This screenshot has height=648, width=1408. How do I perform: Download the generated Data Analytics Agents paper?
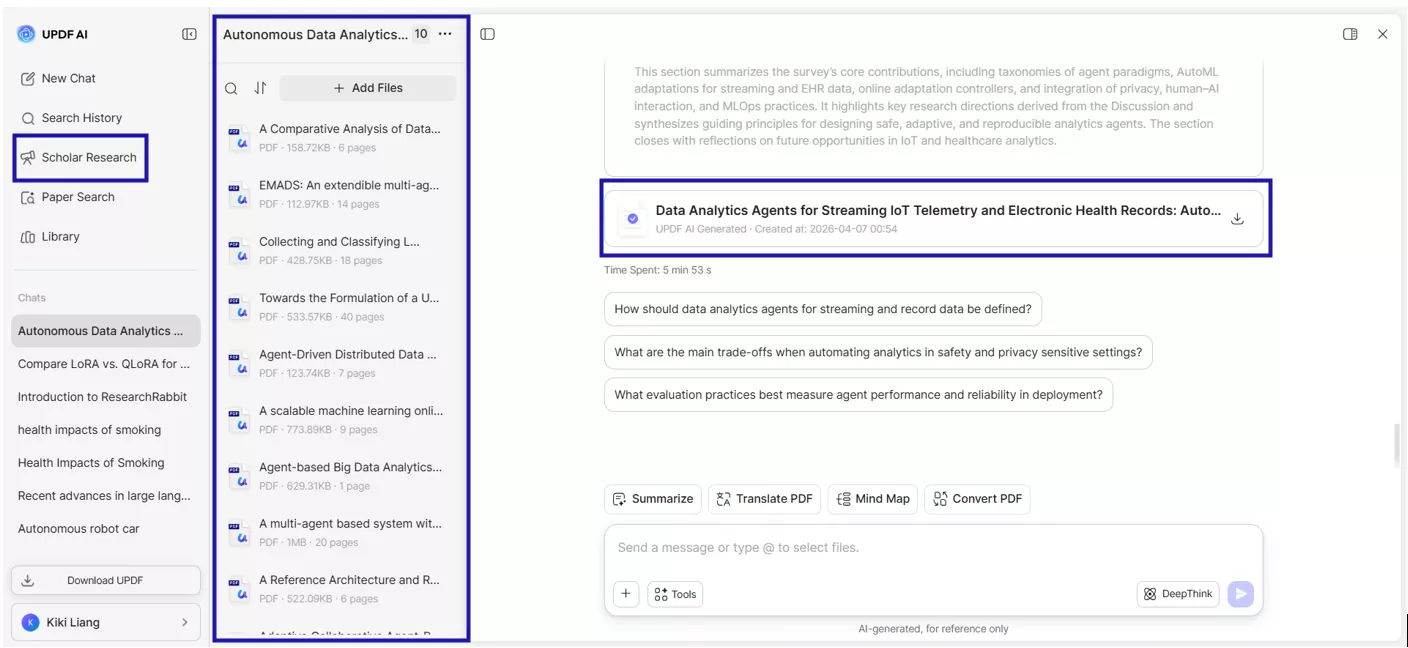pyautogui.click(x=1237, y=219)
